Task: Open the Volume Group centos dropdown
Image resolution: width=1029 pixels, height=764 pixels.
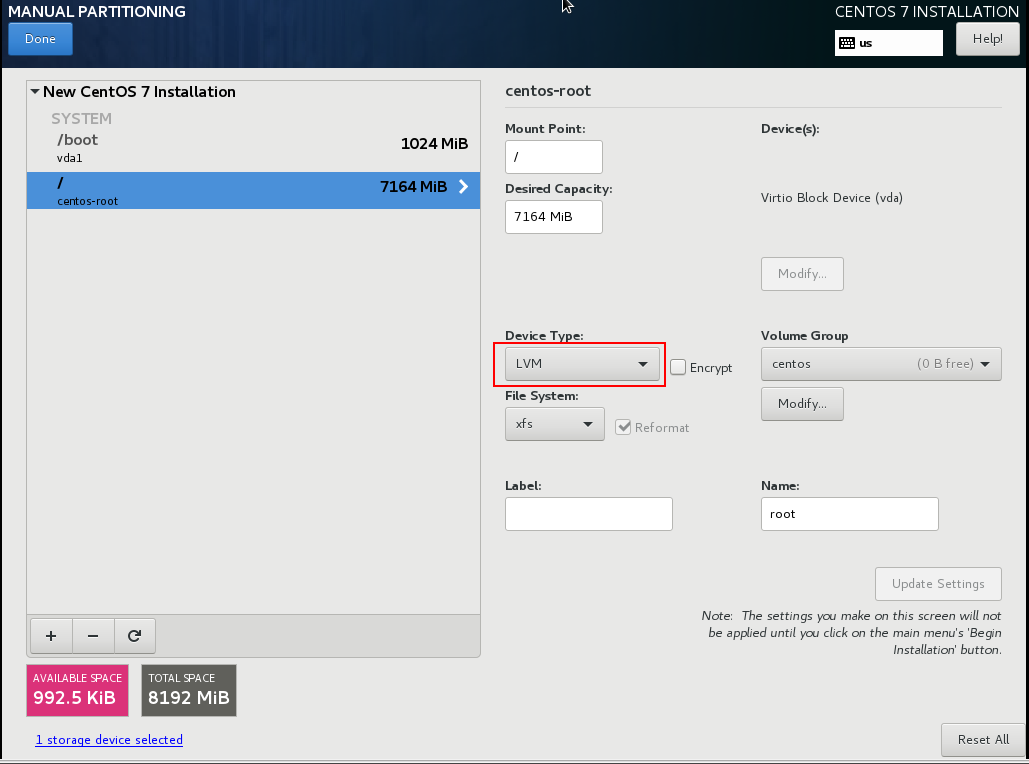Action: (x=881, y=364)
